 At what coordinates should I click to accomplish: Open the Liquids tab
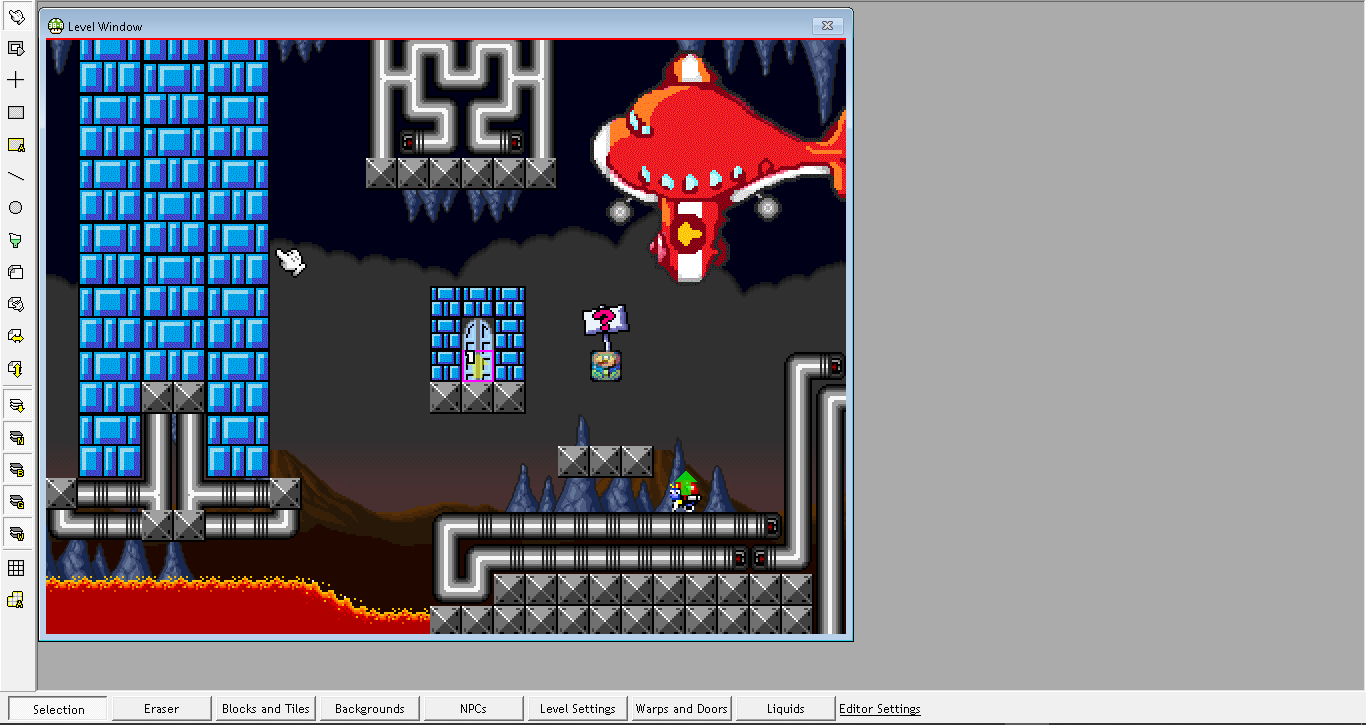pos(785,709)
